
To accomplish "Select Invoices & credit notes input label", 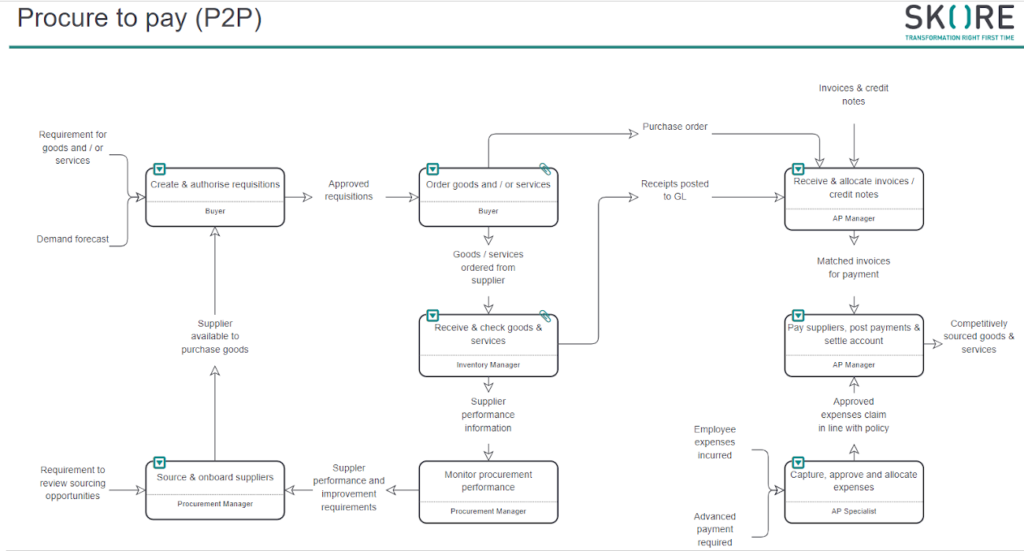I will pyautogui.click(x=853, y=94).
